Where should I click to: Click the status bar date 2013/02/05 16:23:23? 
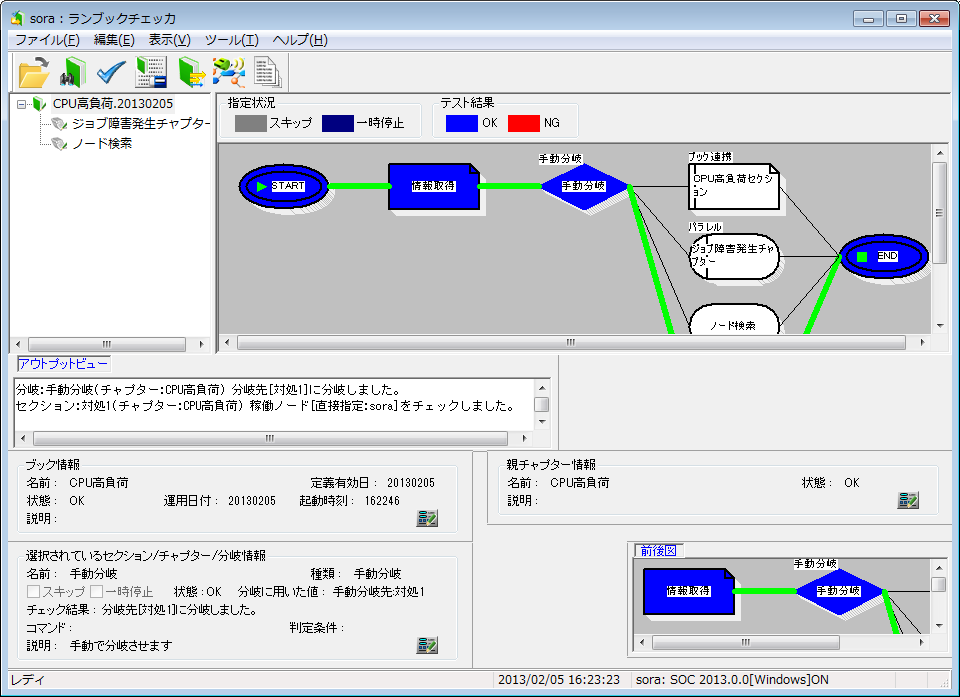tap(558, 680)
